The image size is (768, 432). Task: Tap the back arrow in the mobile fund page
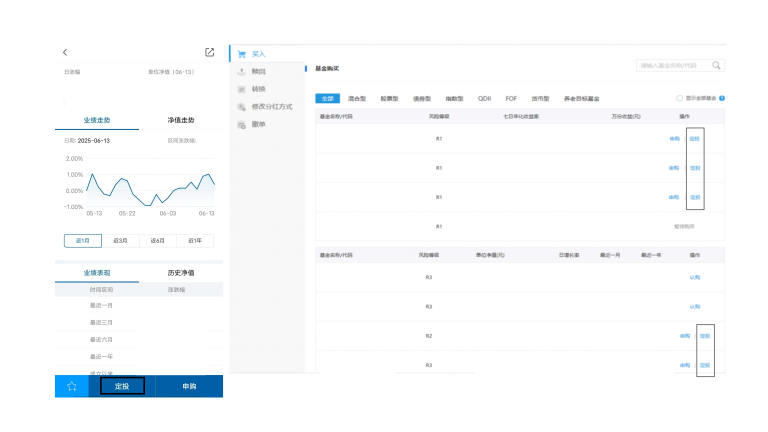coord(65,52)
